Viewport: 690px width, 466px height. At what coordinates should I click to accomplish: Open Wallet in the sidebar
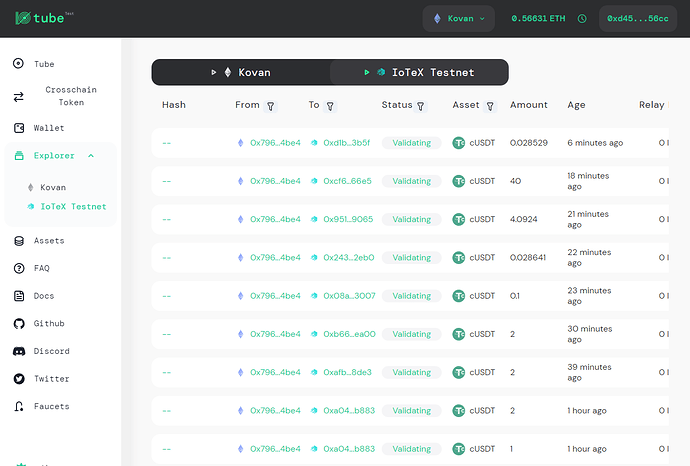pyautogui.click(x=49, y=128)
